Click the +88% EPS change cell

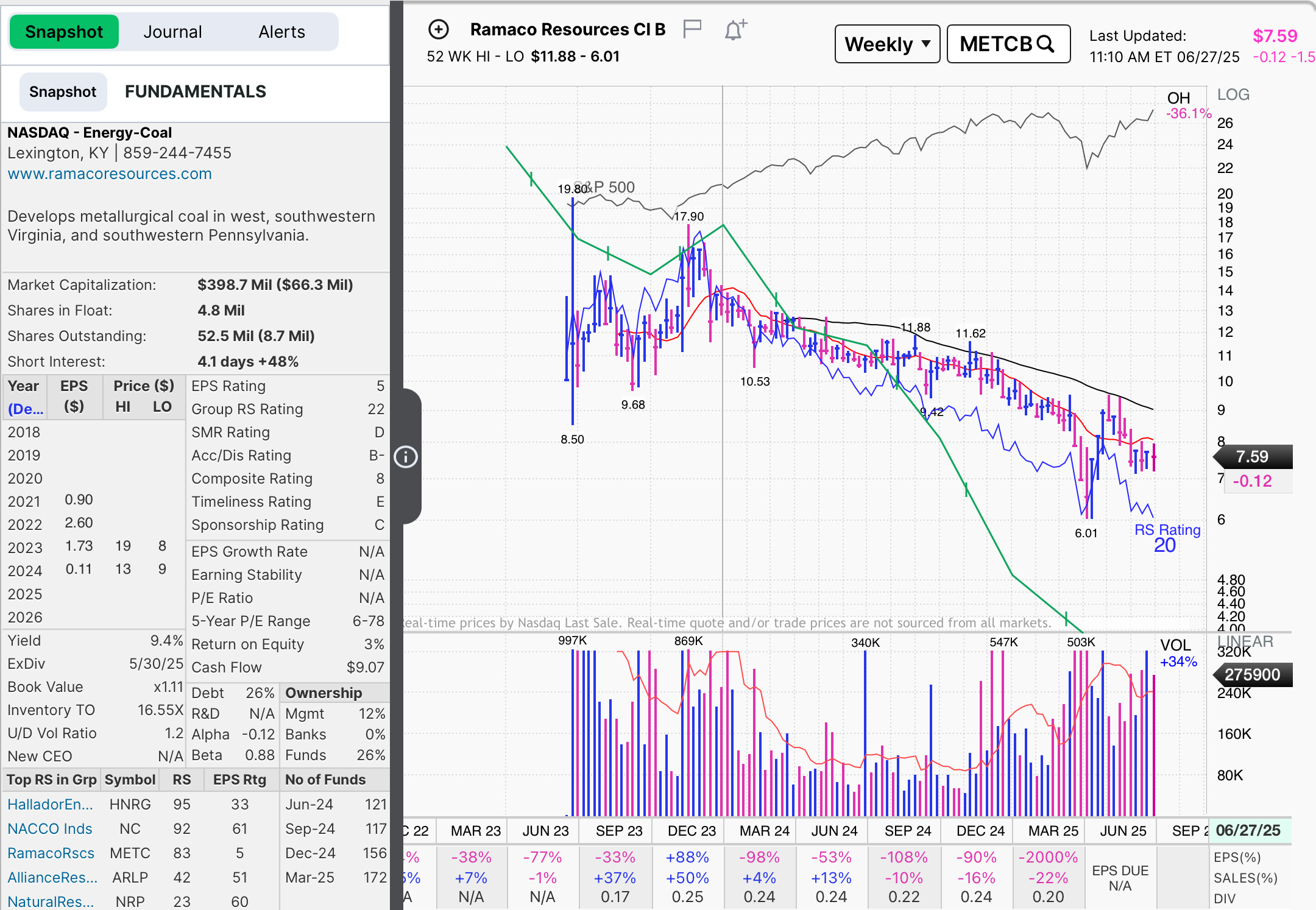pyautogui.click(x=687, y=858)
